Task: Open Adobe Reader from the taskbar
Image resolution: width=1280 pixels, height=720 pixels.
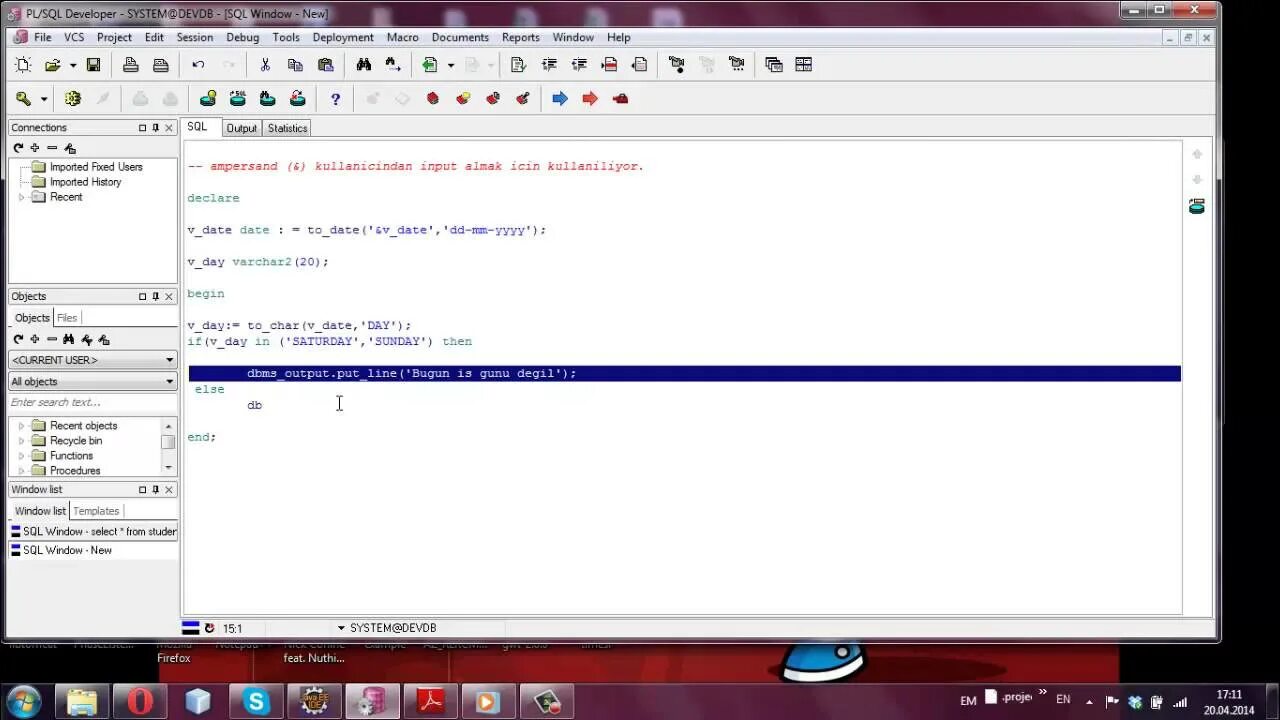Action: click(x=430, y=702)
